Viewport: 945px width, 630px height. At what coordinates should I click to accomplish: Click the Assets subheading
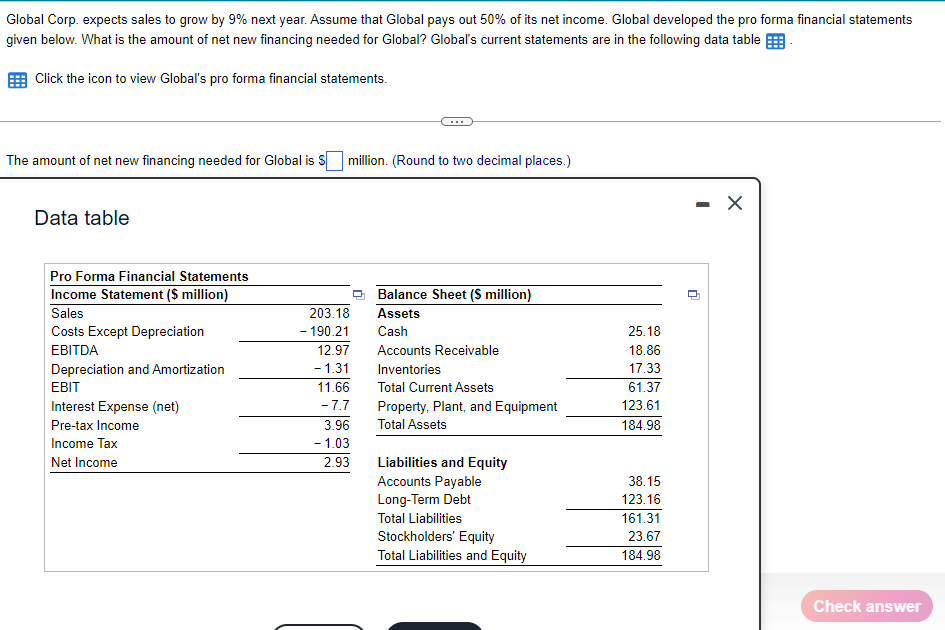[x=398, y=313]
